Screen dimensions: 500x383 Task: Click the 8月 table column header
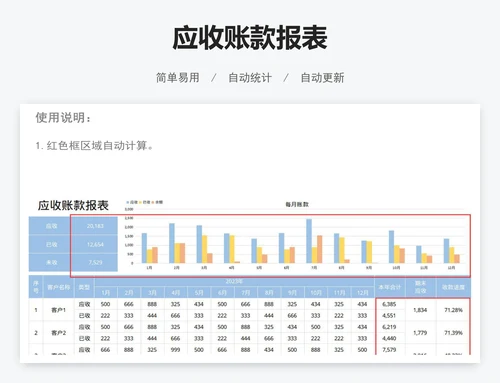click(269, 292)
